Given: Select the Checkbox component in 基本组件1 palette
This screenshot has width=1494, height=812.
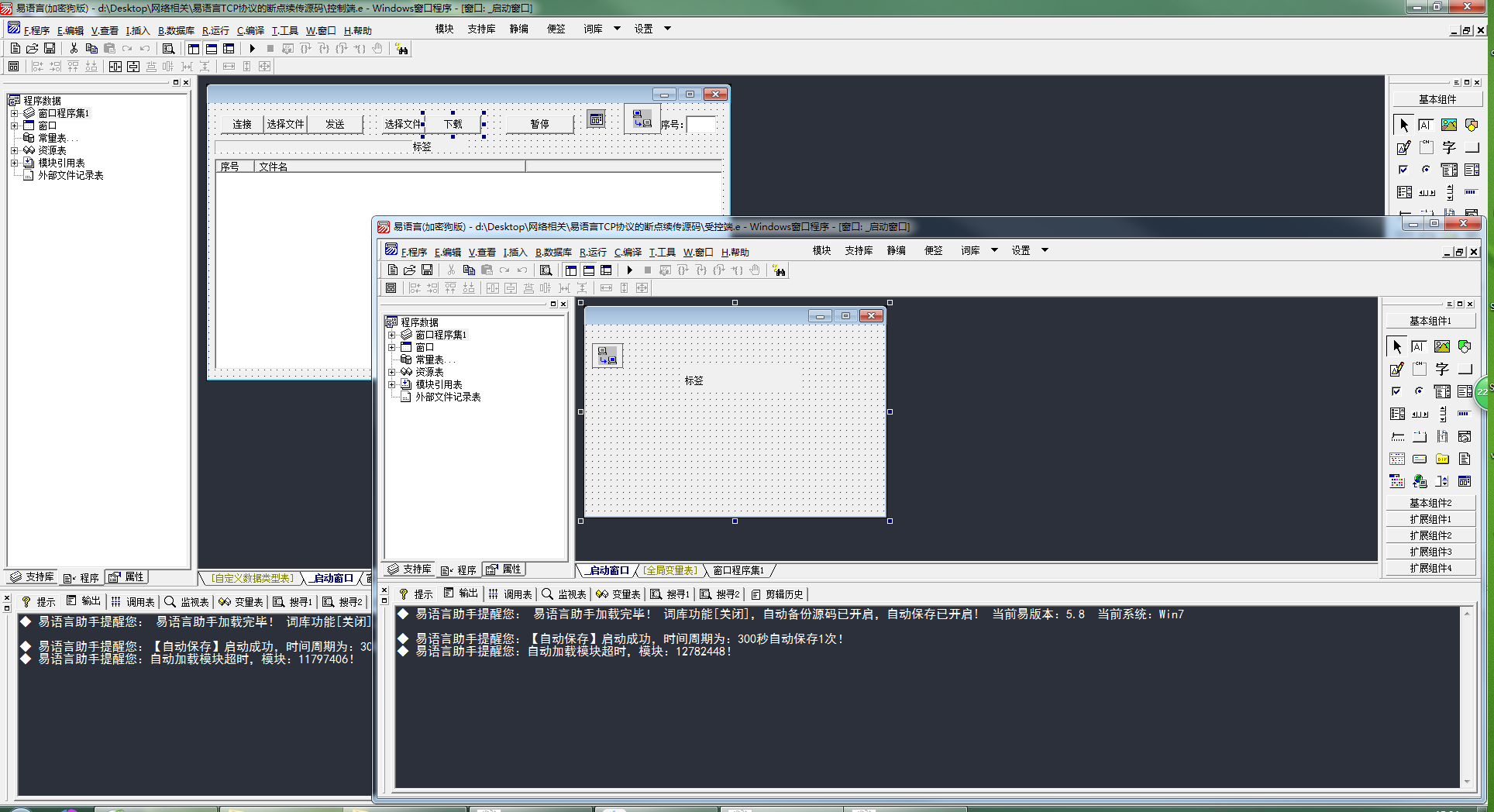Looking at the screenshot, I should point(1397,391).
